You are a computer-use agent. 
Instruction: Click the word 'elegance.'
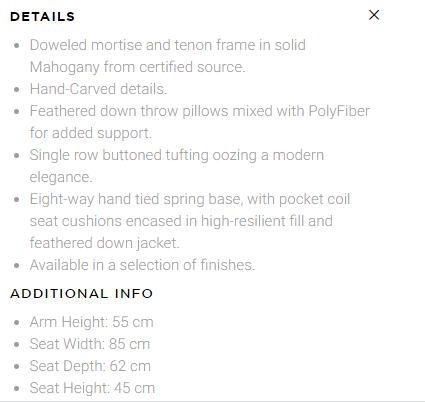pyautogui.click(x=61, y=177)
